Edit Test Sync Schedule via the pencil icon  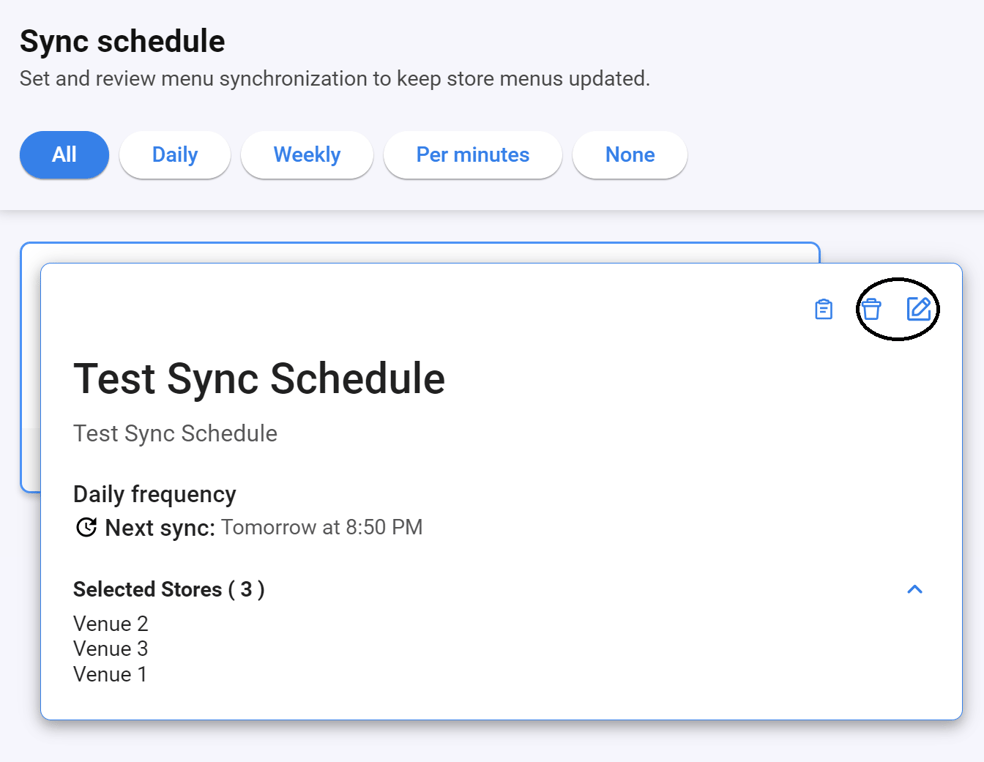[919, 309]
